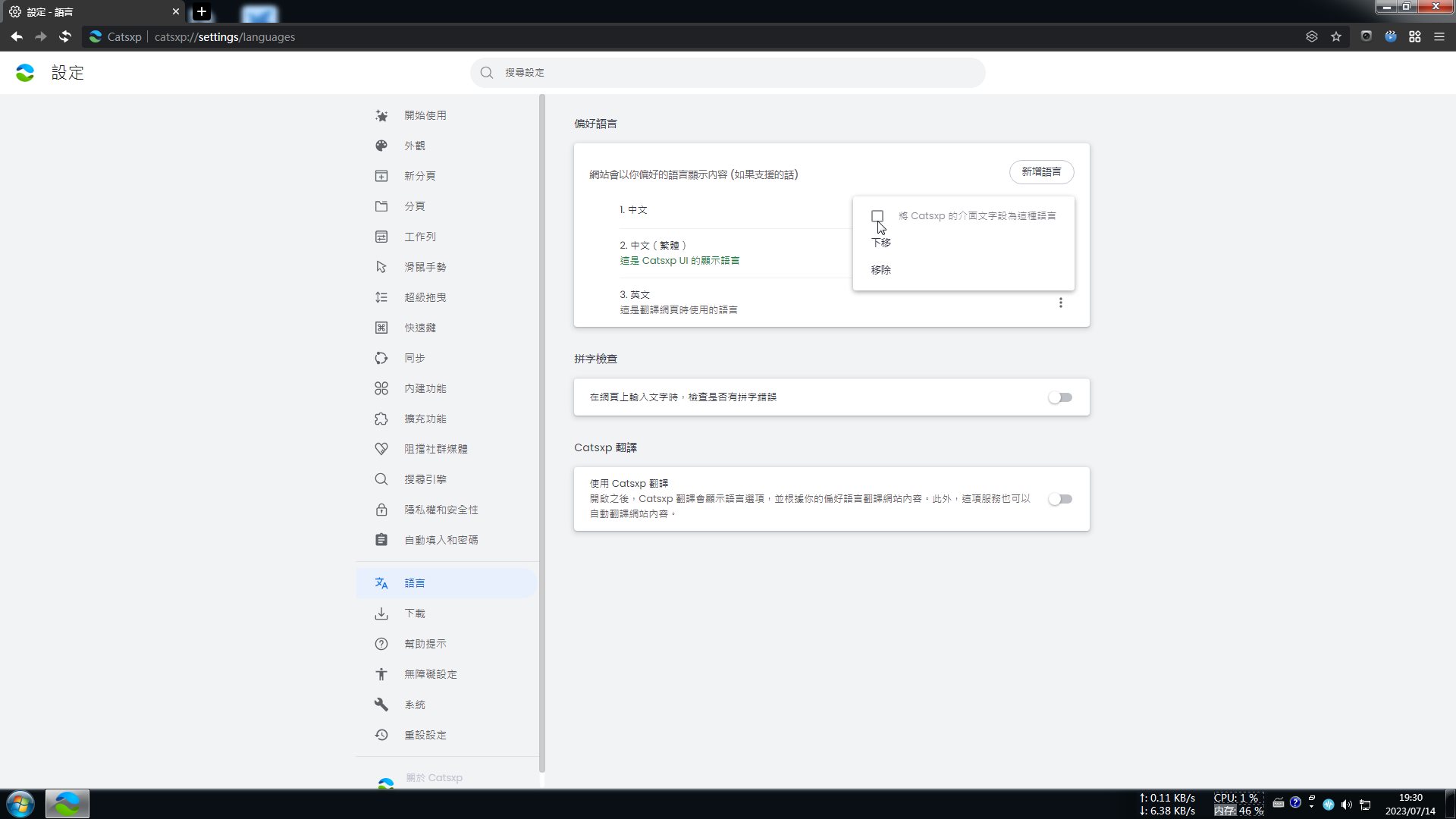The width and height of the screenshot is (1456, 819).
Task: Click the Catsxp logo next to 設定 title
Action: point(25,73)
